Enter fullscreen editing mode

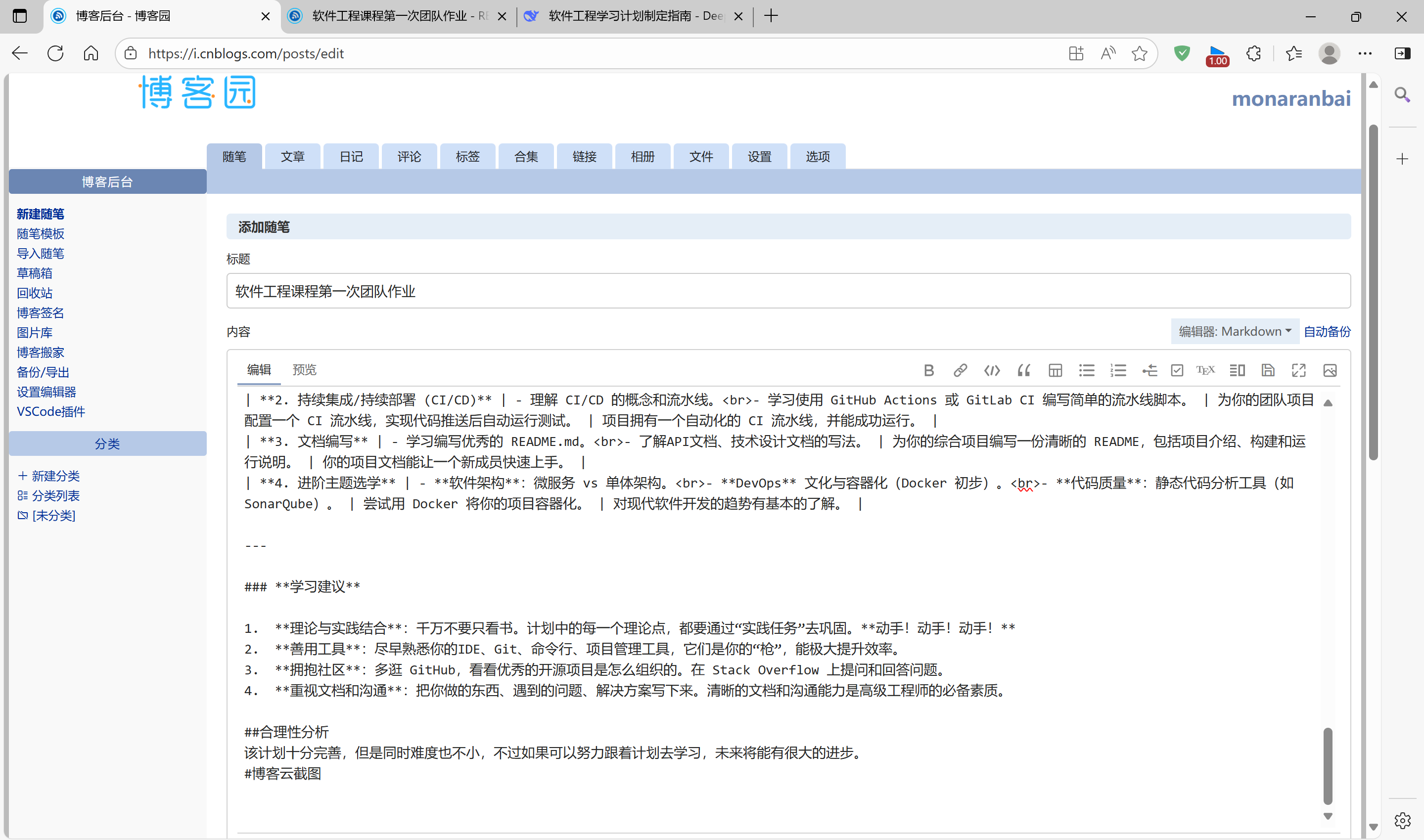(x=1298, y=370)
